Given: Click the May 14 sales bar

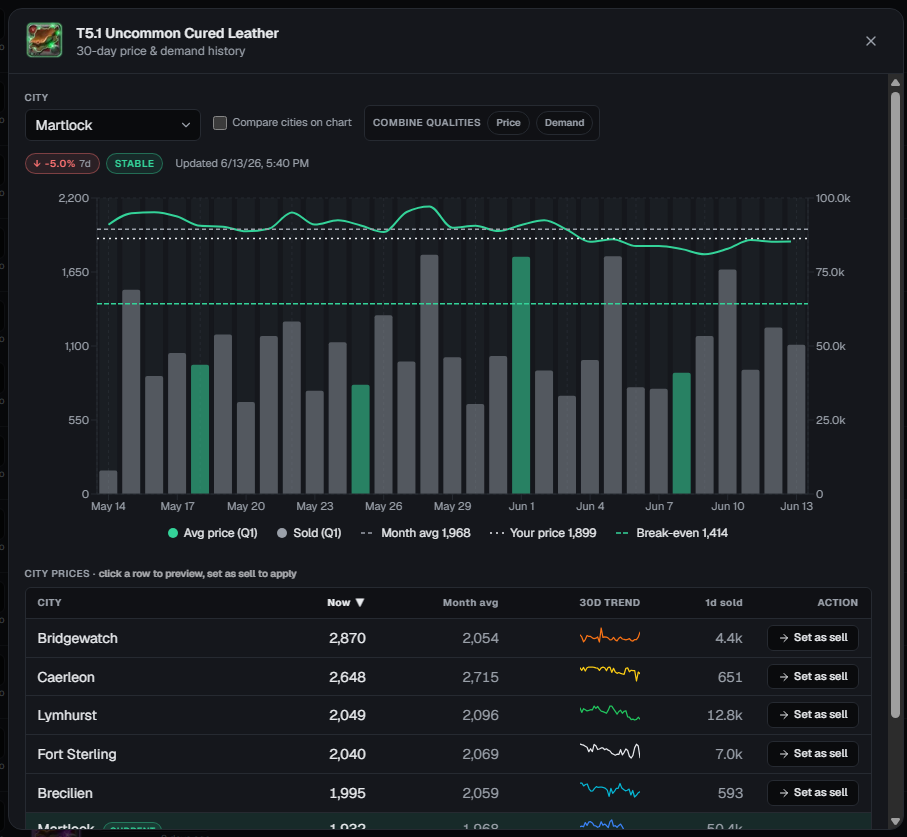Looking at the screenshot, I should point(108,482).
